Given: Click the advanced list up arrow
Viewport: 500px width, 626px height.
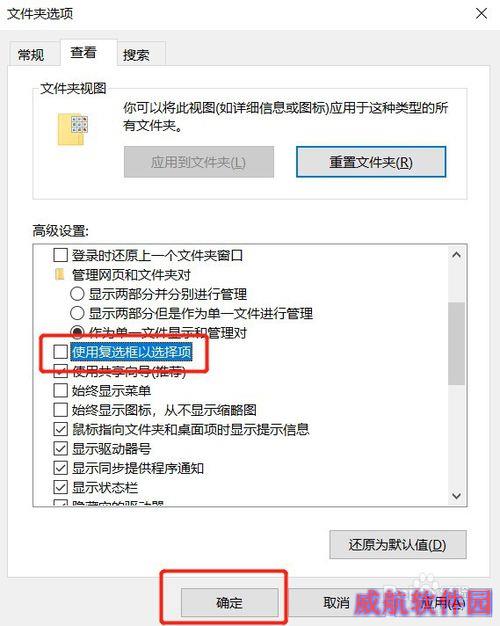Looking at the screenshot, I should pyautogui.click(x=456, y=255).
